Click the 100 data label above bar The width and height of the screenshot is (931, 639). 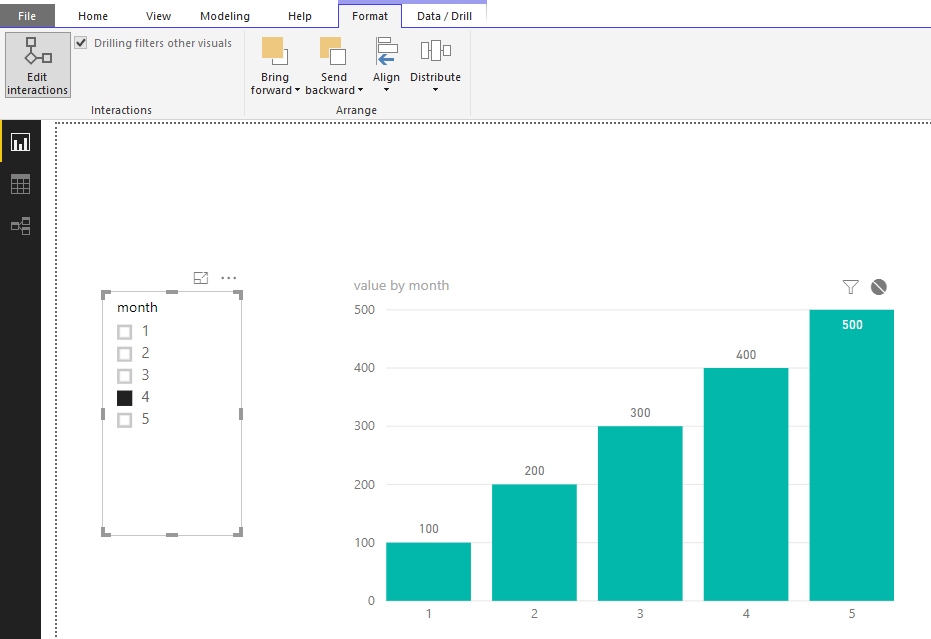coord(429,529)
